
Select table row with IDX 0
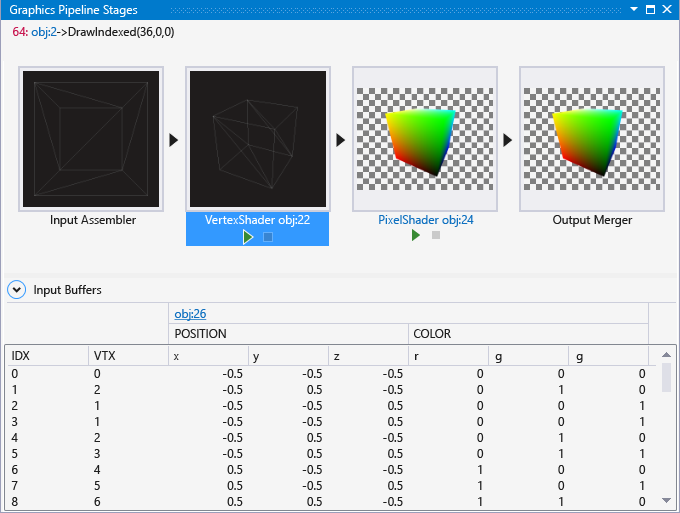pos(331,374)
